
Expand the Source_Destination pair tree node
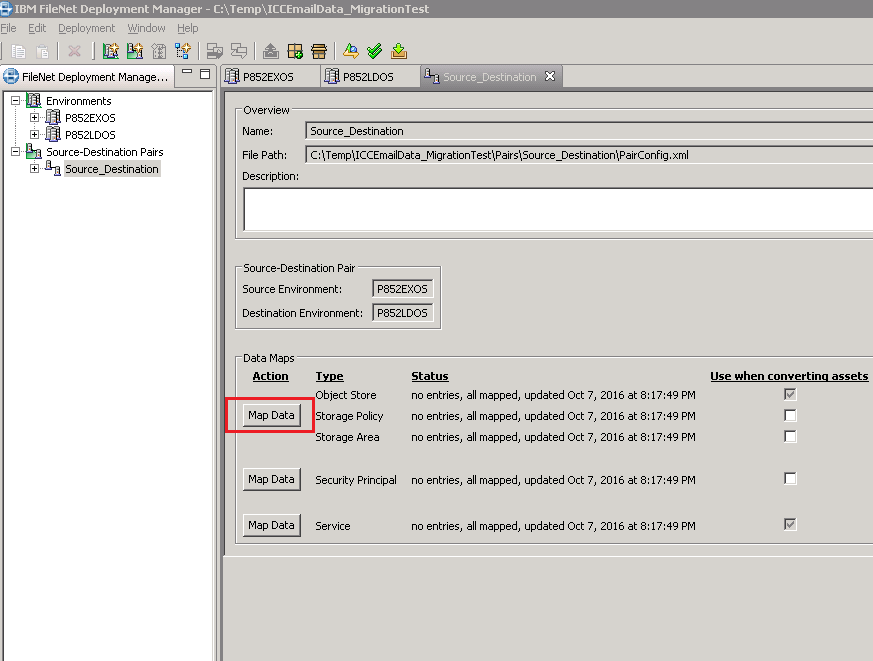pyautogui.click(x=34, y=168)
